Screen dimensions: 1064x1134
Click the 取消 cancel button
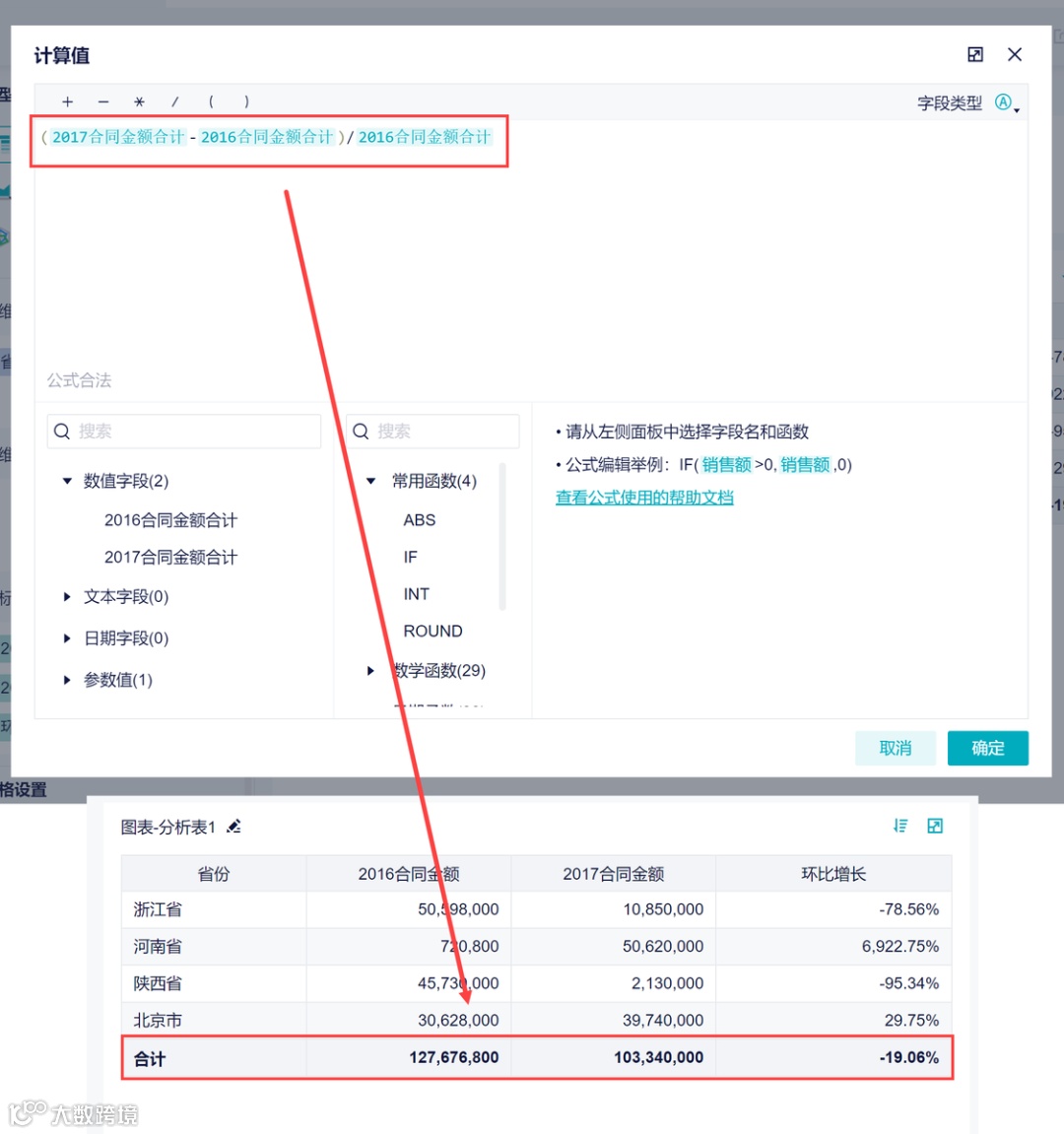[895, 748]
